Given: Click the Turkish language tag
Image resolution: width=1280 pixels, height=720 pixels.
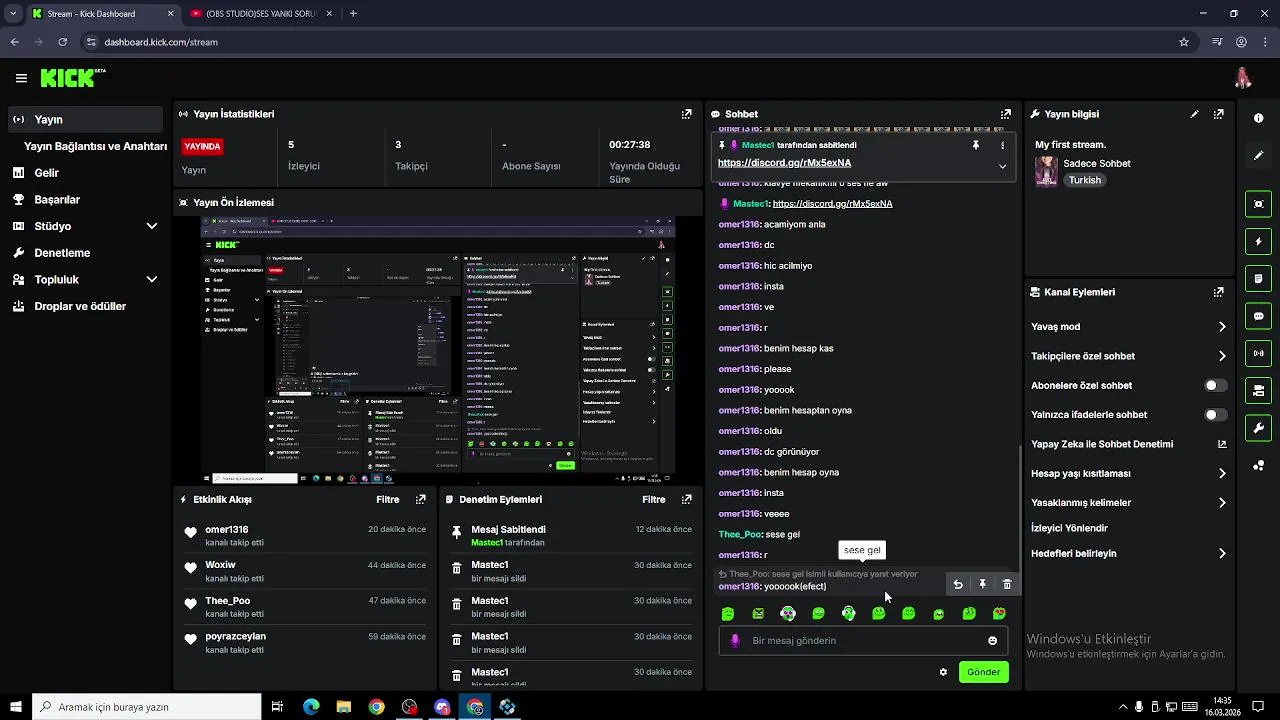Looking at the screenshot, I should coord(1084,180).
